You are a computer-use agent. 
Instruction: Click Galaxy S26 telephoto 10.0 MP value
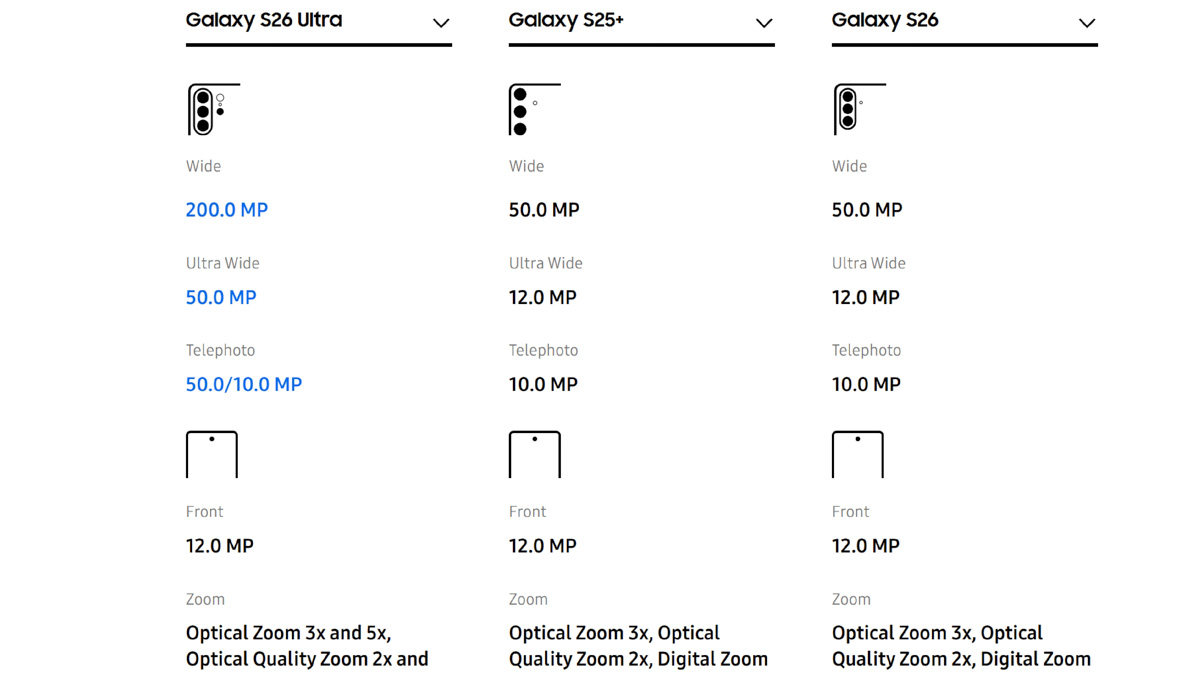[866, 384]
